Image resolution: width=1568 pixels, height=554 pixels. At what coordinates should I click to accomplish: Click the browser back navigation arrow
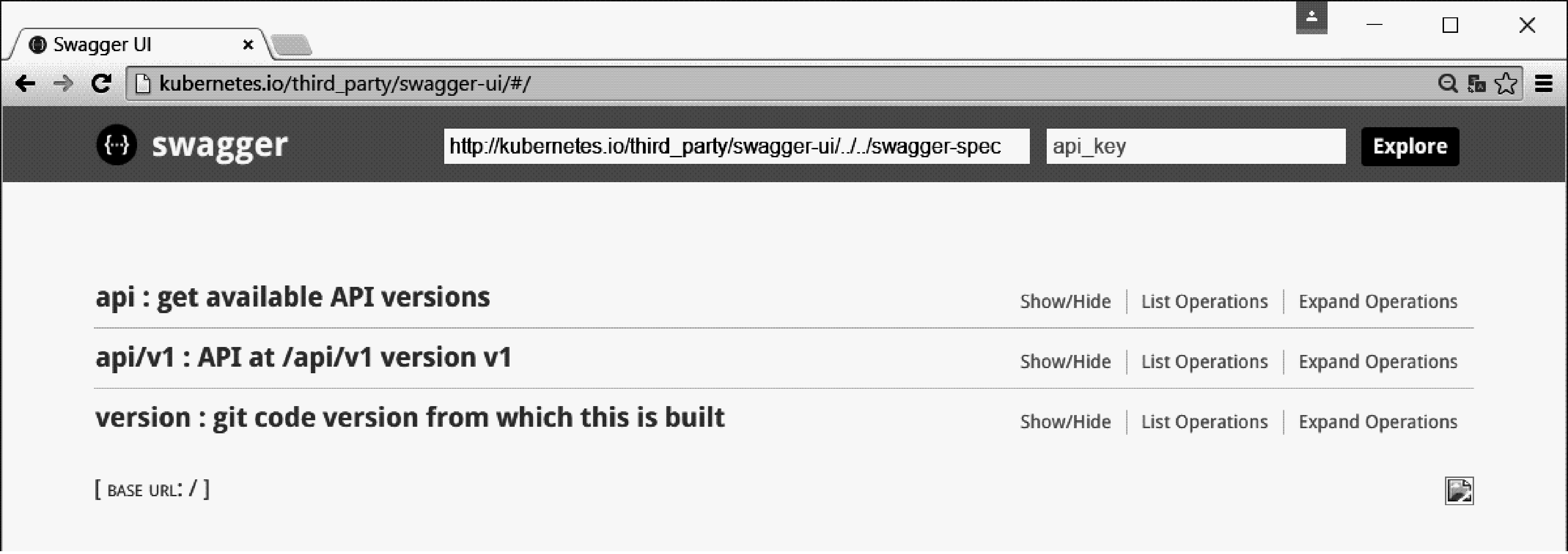25,83
